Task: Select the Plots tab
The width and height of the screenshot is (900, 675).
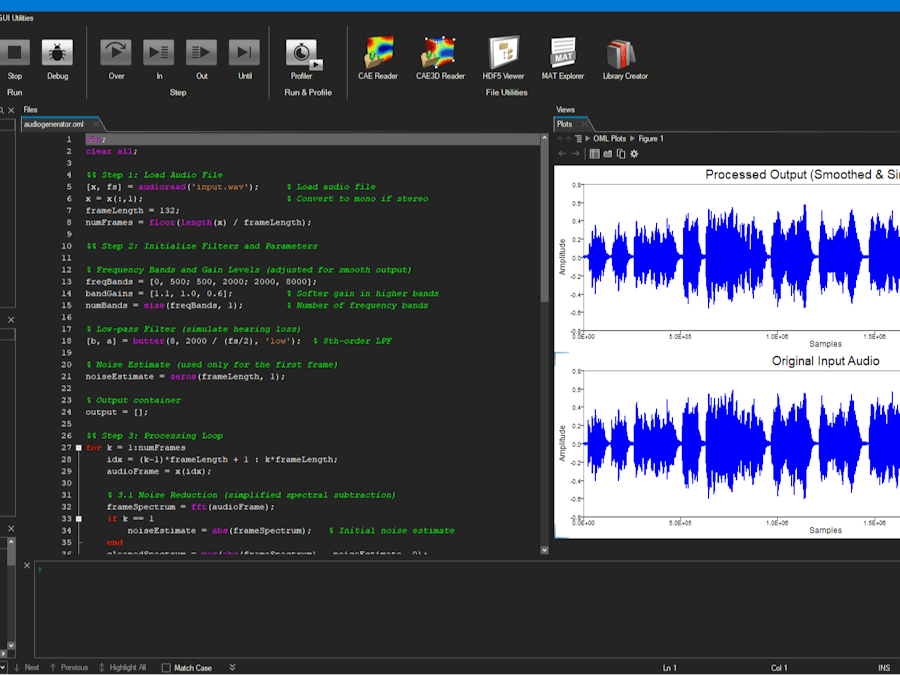Action: coord(564,124)
